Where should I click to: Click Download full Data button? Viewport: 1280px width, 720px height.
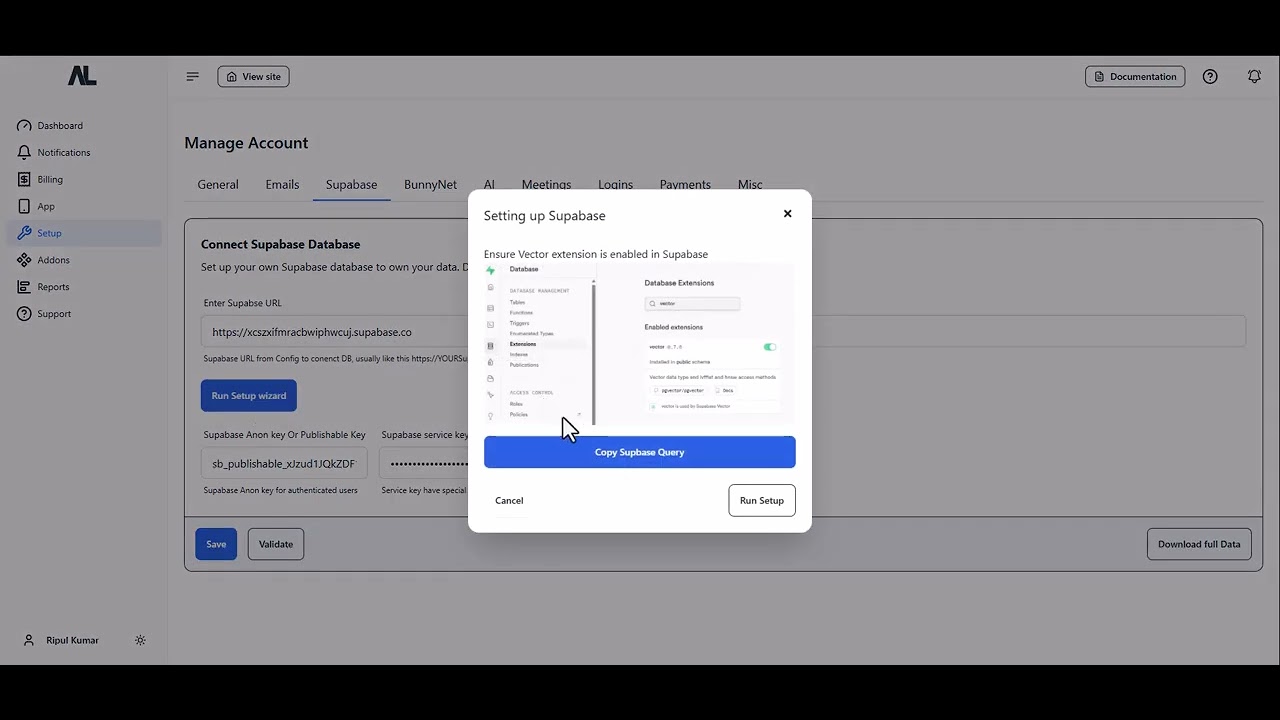tap(1199, 544)
